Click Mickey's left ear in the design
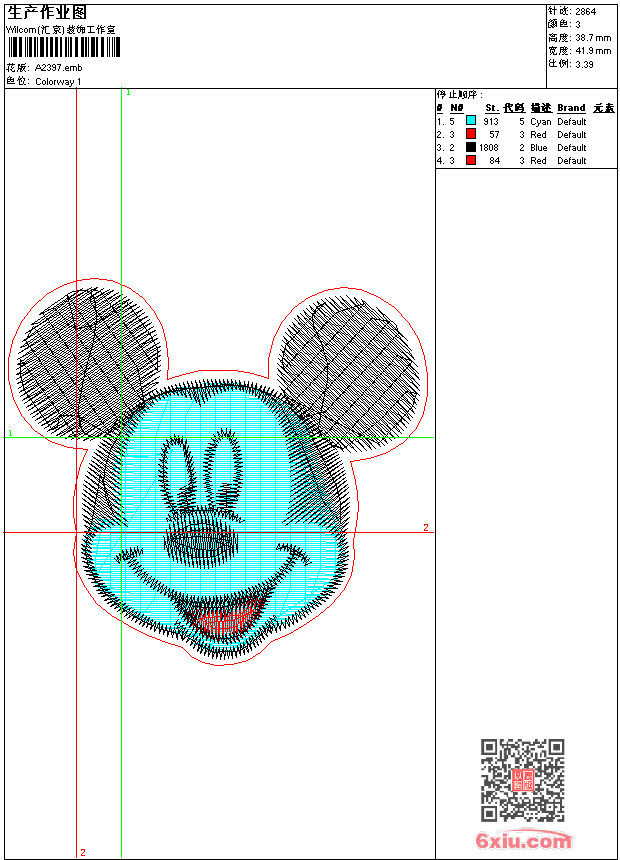This screenshot has width=620, height=860. (90, 360)
